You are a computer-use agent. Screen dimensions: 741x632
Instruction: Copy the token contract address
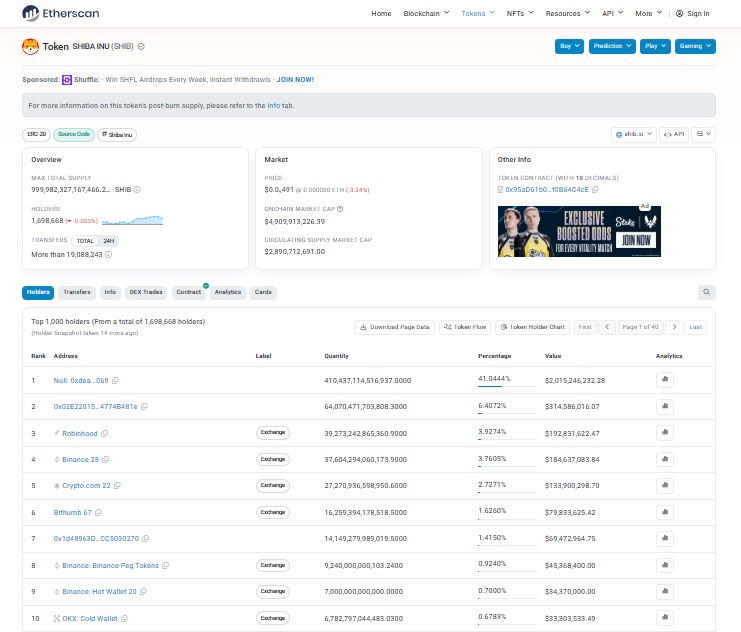[595, 190]
